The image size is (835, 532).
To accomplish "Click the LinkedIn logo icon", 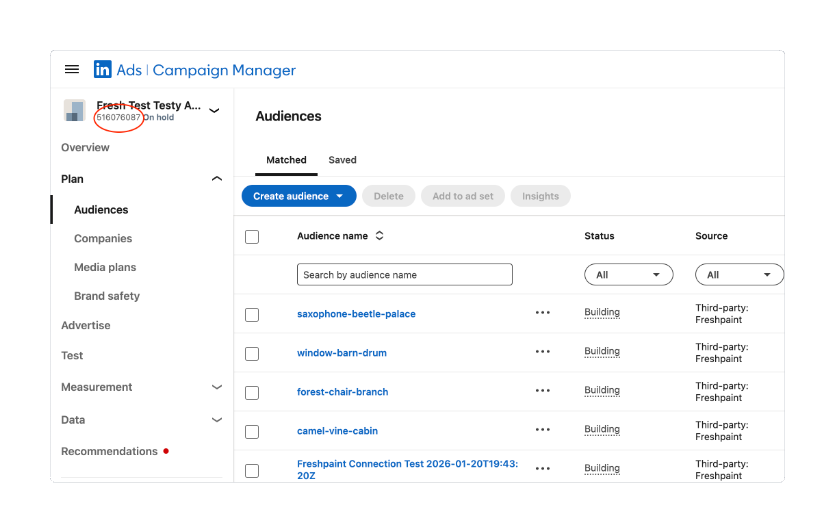I will coord(103,70).
